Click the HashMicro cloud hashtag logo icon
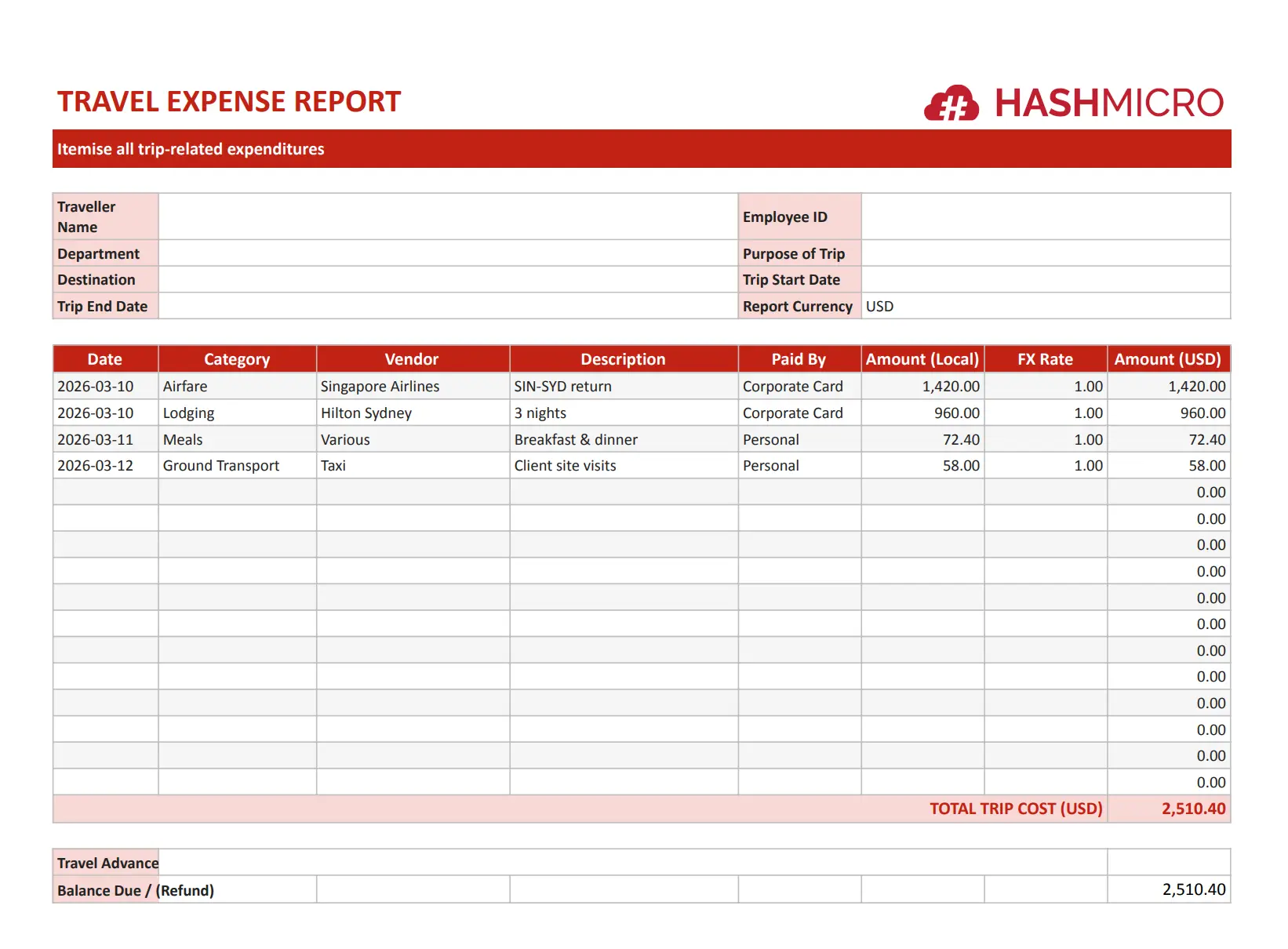The width and height of the screenshot is (1288, 949). point(951,104)
